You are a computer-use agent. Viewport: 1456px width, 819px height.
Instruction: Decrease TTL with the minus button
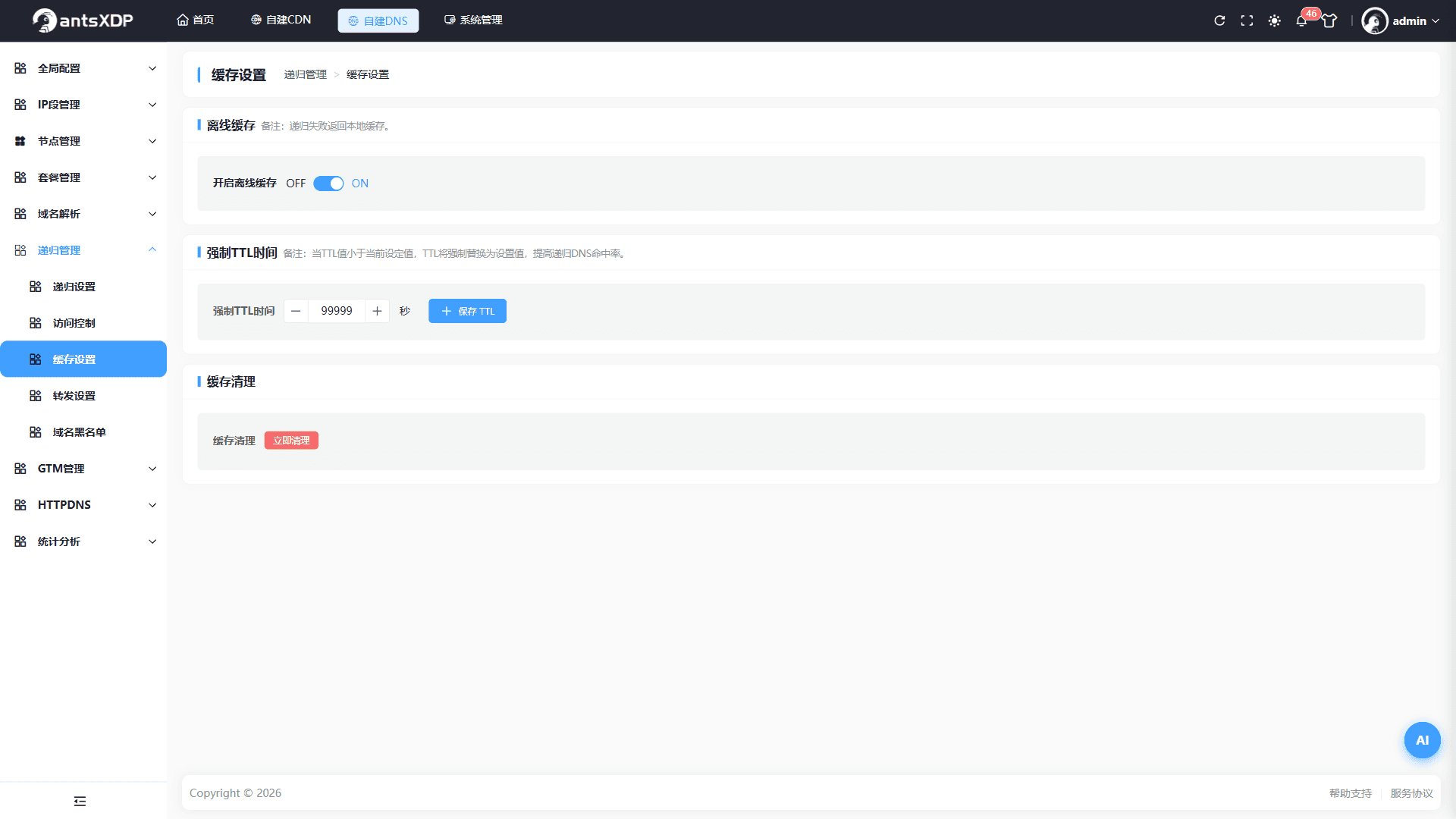click(x=296, y=311)
